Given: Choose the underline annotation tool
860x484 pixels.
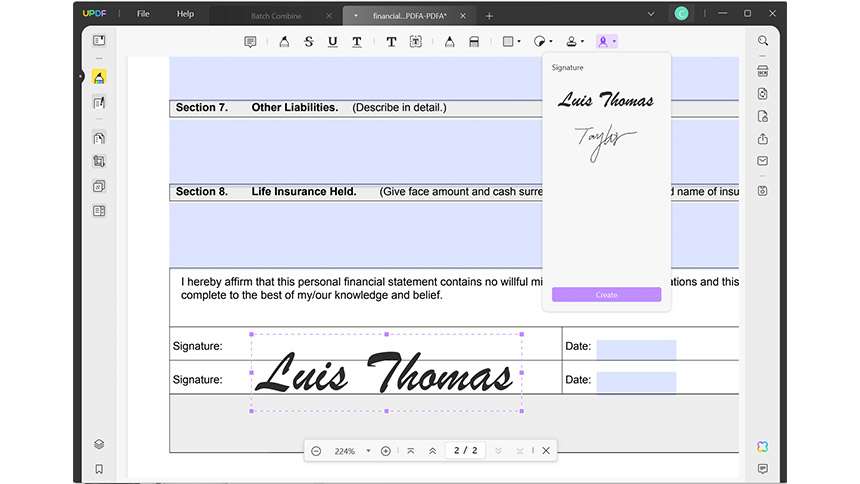Looking at the screenshot, I should click(332, 42).
